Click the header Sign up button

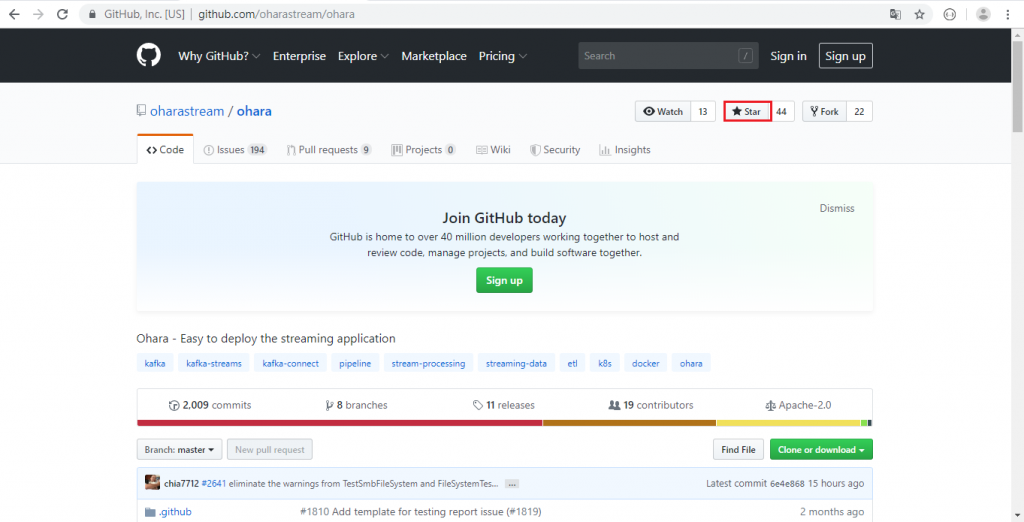[845, 56]
